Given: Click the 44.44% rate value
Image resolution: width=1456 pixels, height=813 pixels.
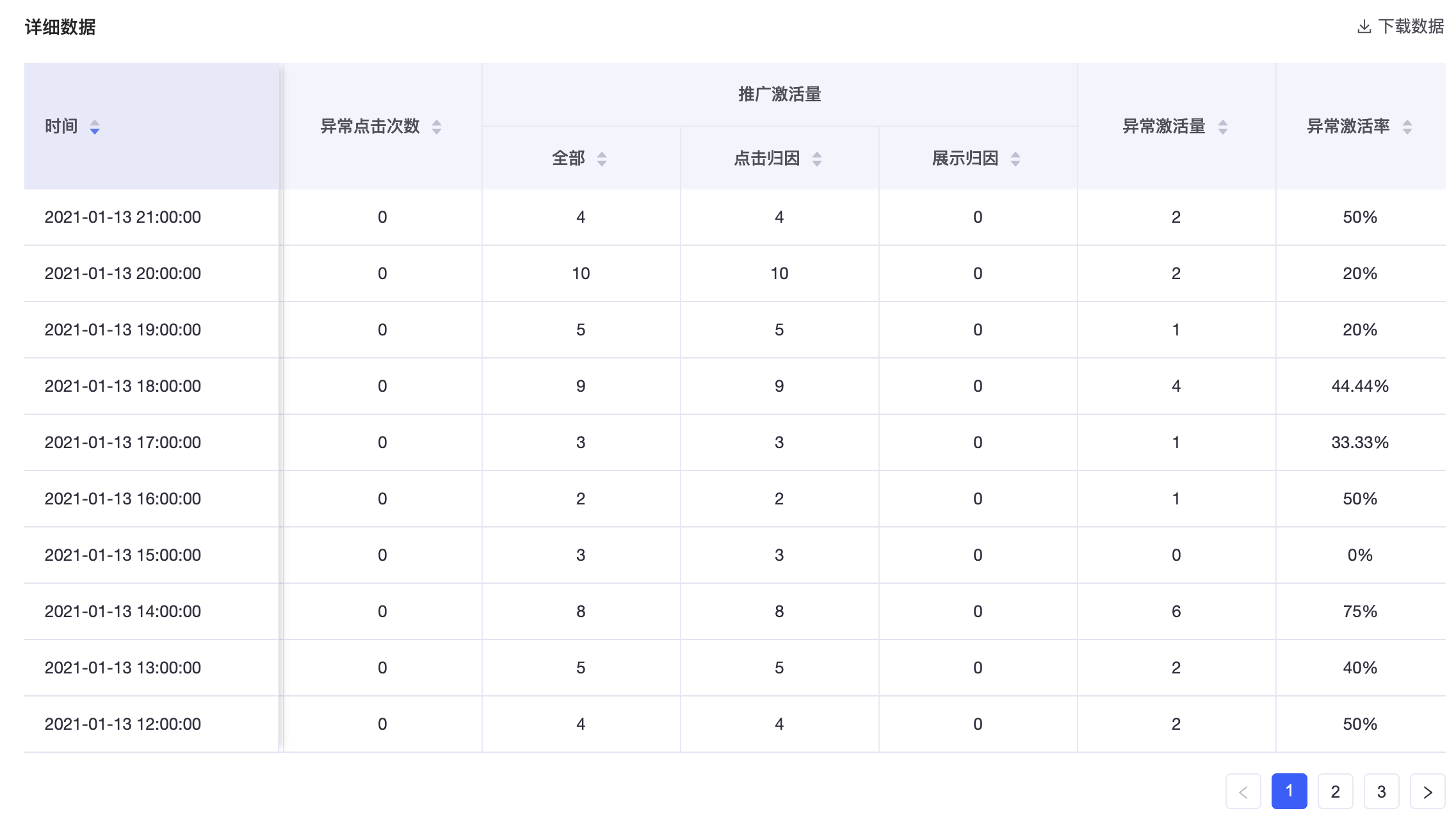Looking at the screenshot, I should tap(1360, 386).
